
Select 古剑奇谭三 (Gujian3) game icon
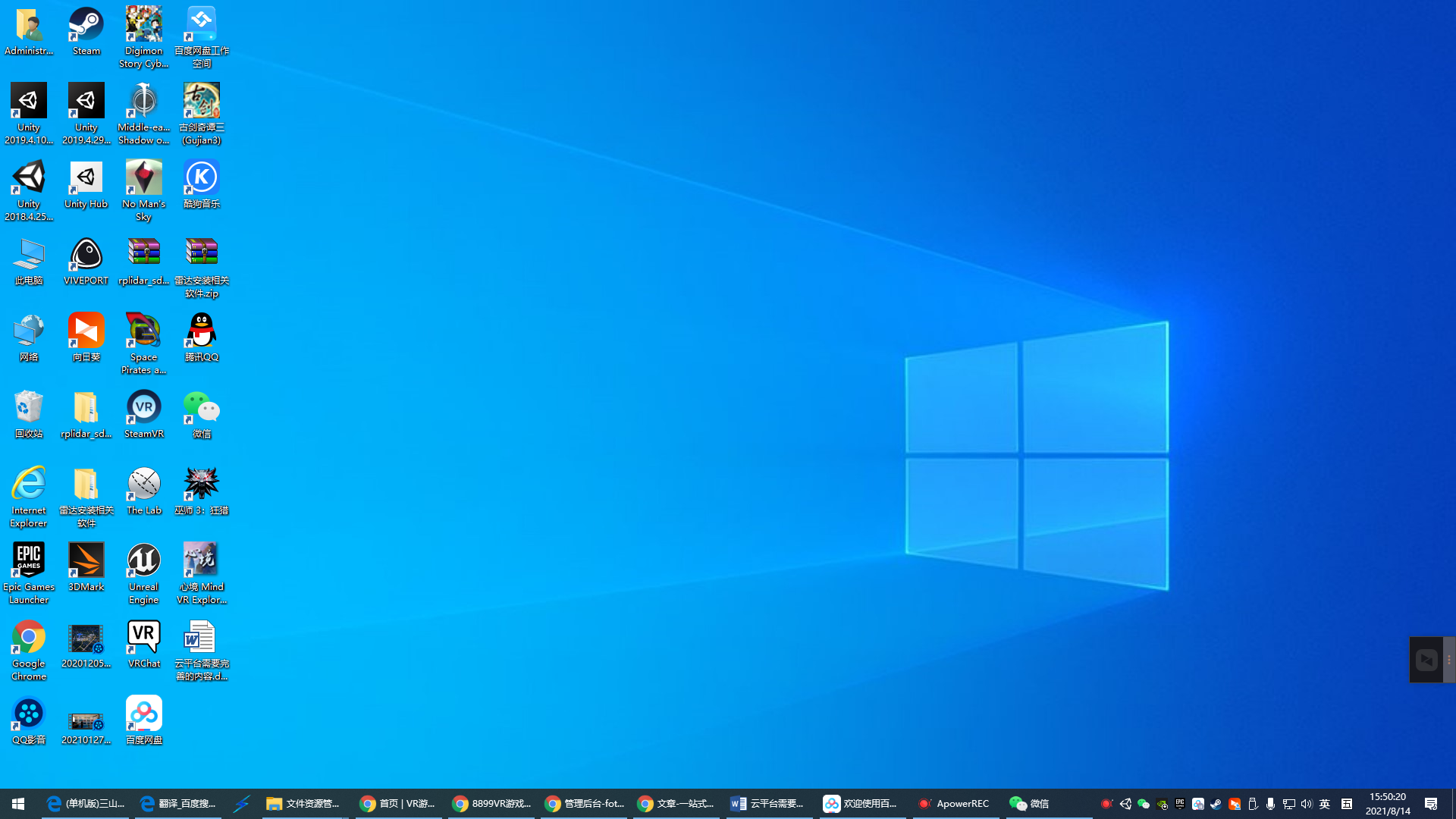coord(201,115)
